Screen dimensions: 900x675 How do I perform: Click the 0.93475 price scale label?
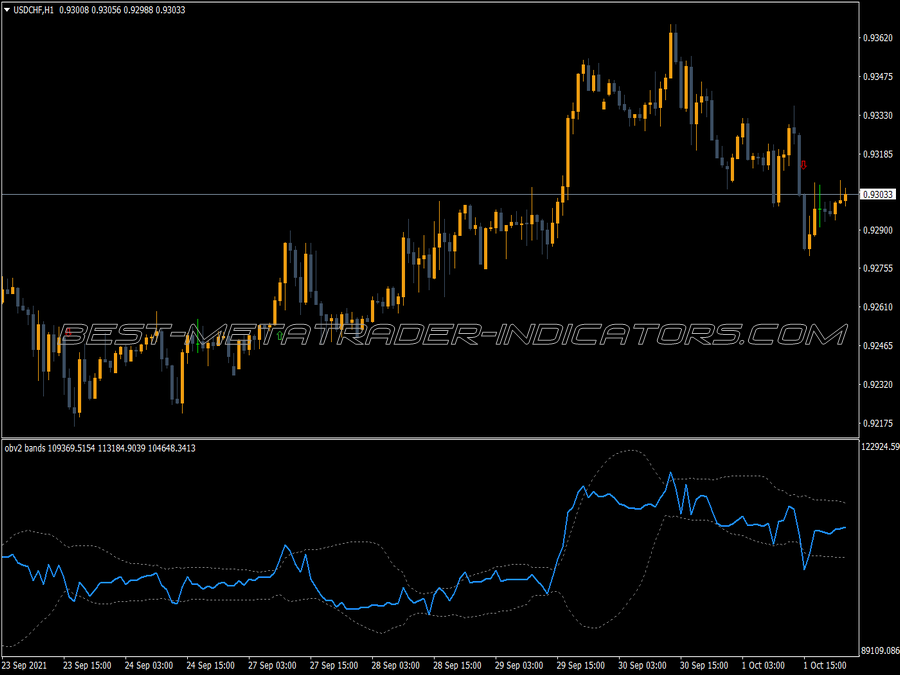pyautogui.click(x=878, y=76)
